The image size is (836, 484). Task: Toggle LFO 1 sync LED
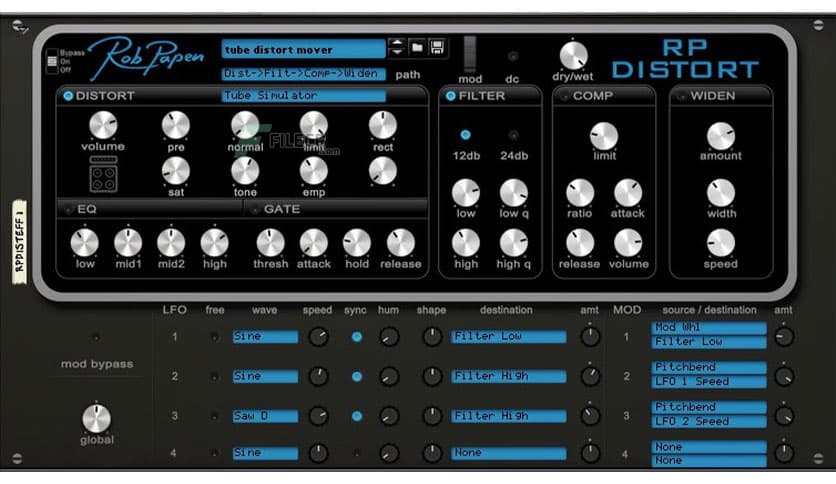(x=357, y=337)
